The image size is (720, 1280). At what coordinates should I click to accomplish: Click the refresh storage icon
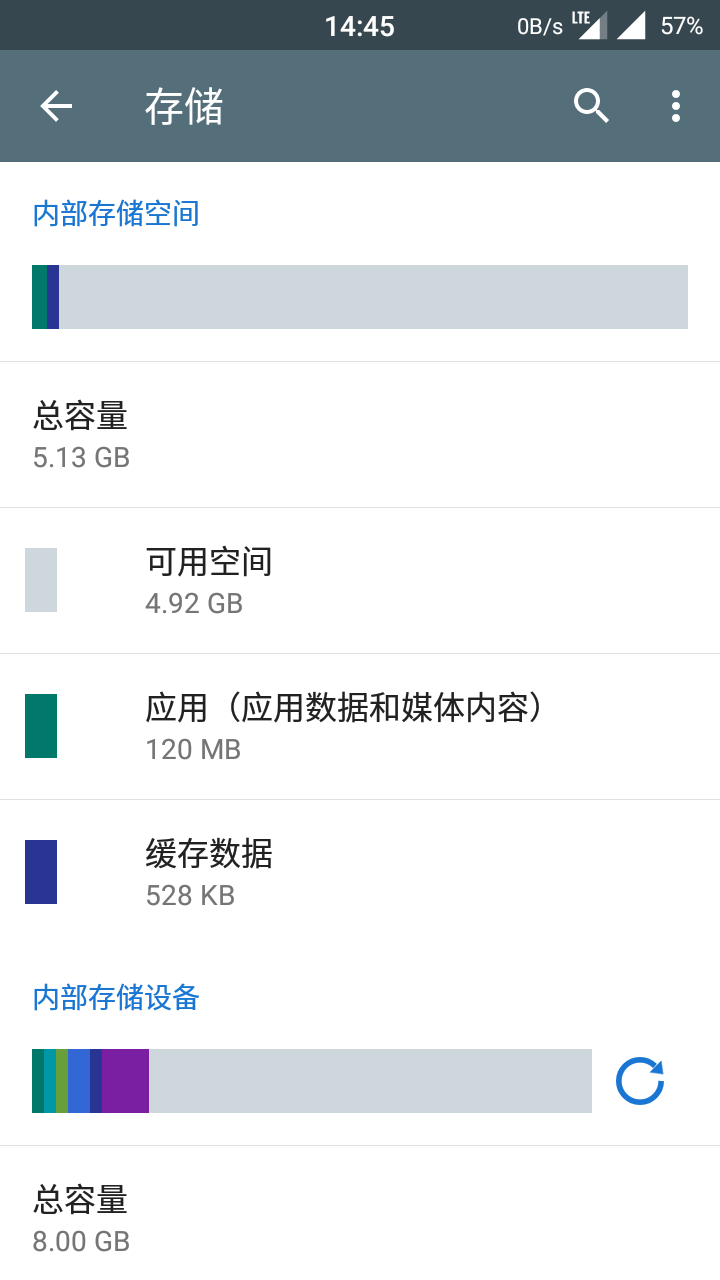point(640,1081)
